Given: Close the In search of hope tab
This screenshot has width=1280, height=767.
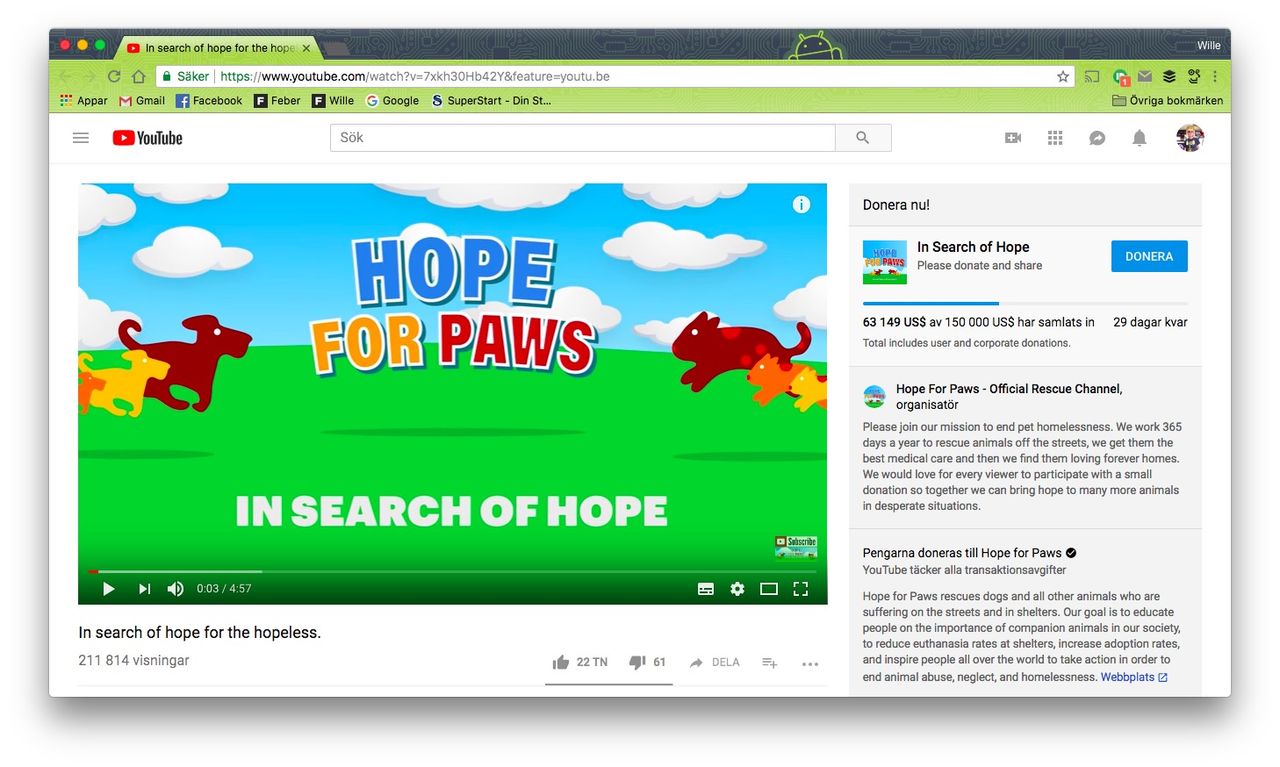Looking at the screenshot, I should [x=306, y=48].
